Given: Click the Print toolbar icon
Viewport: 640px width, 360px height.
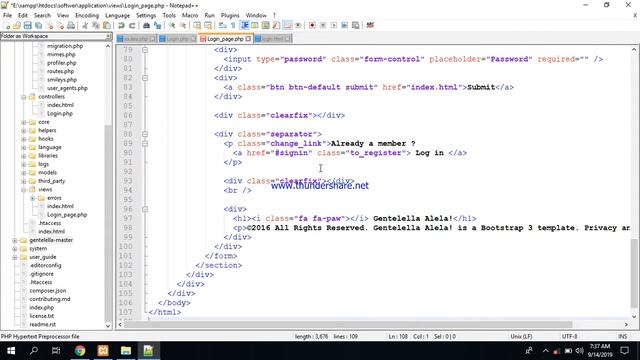Looking at the screenshot, I should 71,25.
